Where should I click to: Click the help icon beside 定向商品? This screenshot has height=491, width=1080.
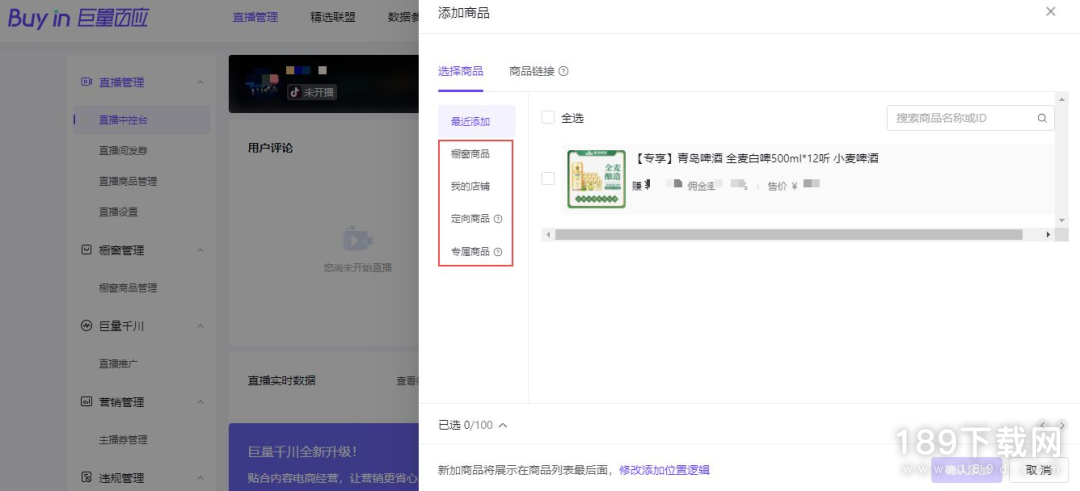[498, 219]
